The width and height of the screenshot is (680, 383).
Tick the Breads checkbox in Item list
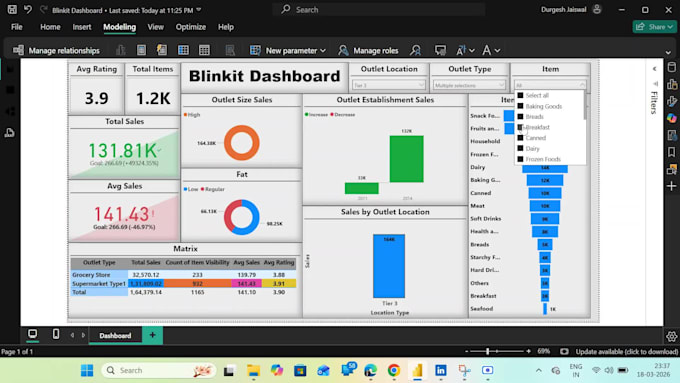(x=520, y=117)
